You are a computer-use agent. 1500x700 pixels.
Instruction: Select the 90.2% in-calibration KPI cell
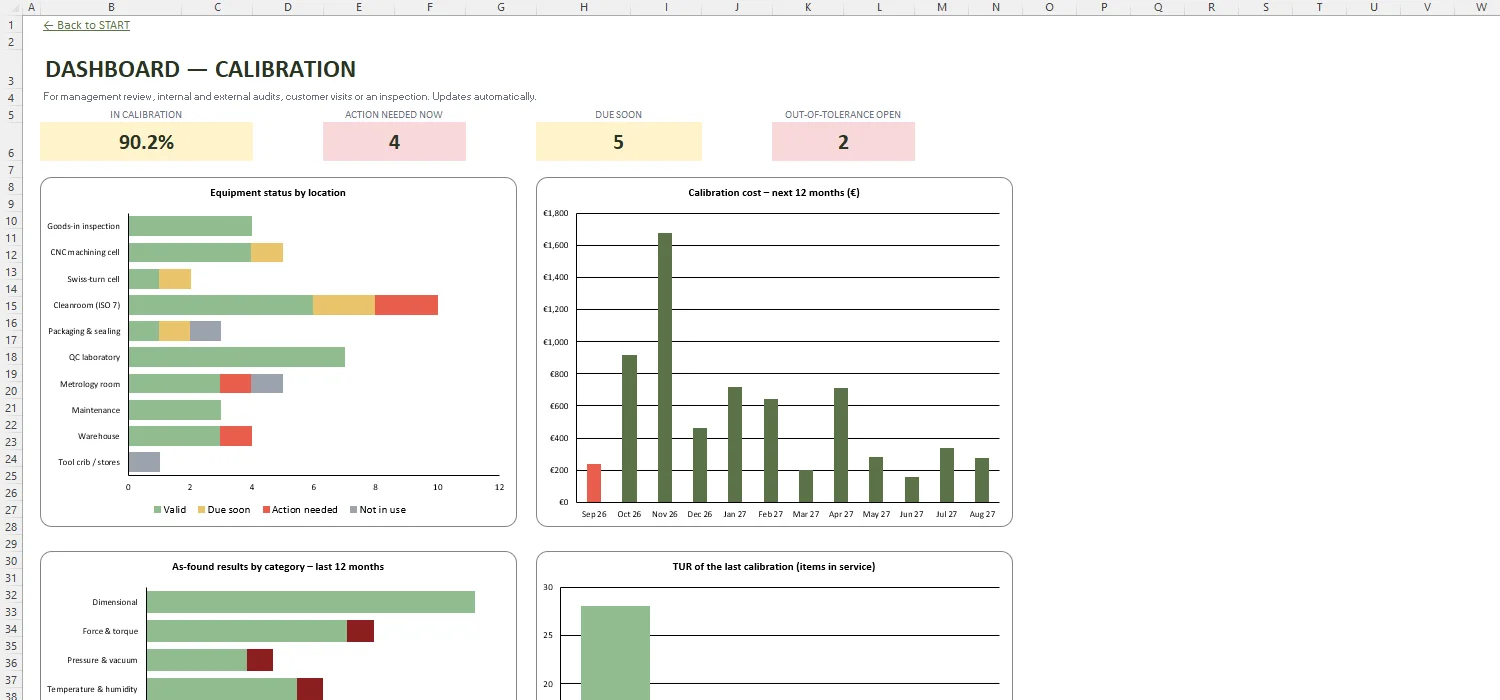[146, 142]
